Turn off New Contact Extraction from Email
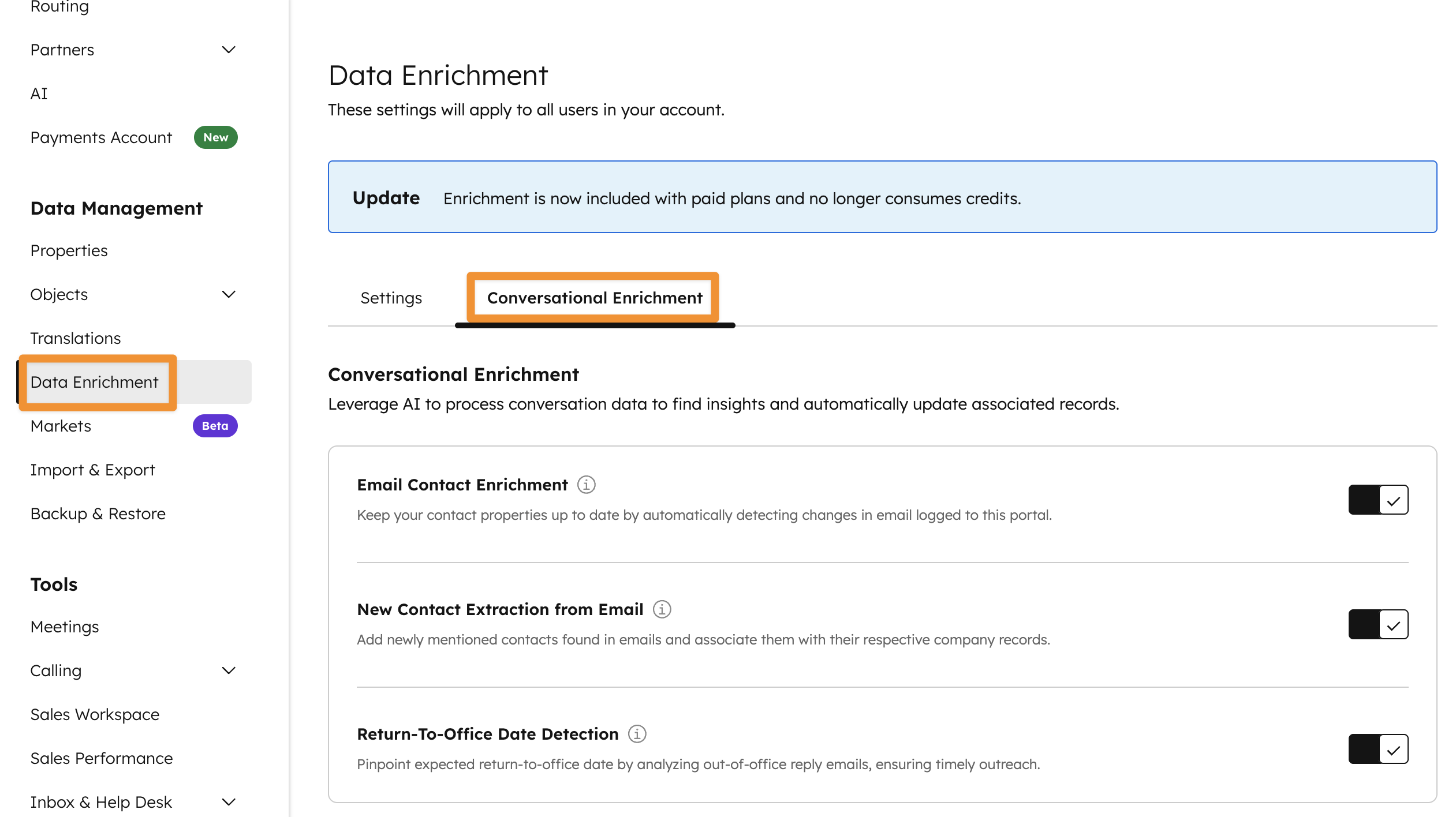Screen dimensions: 1456x817 pyautogui.click(x=1378, y=624)
